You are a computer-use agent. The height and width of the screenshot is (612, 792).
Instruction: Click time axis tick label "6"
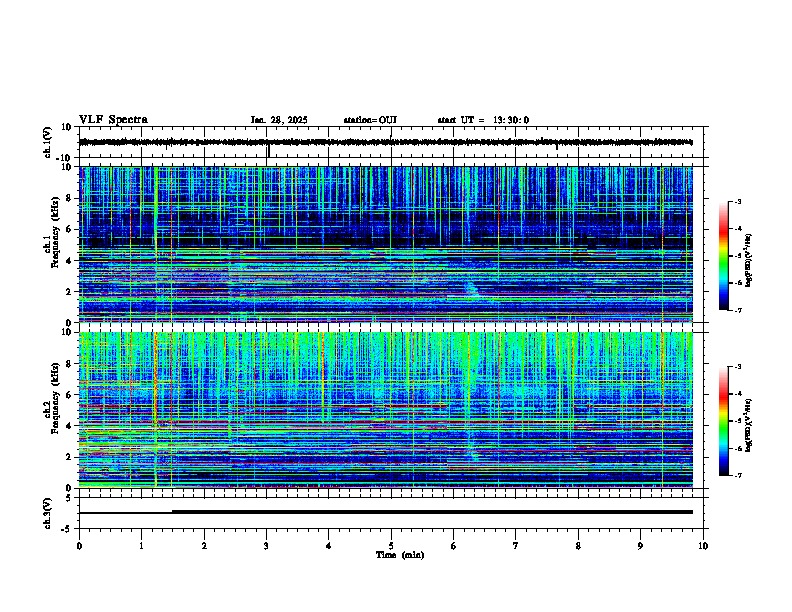click(x=454, y=546)
